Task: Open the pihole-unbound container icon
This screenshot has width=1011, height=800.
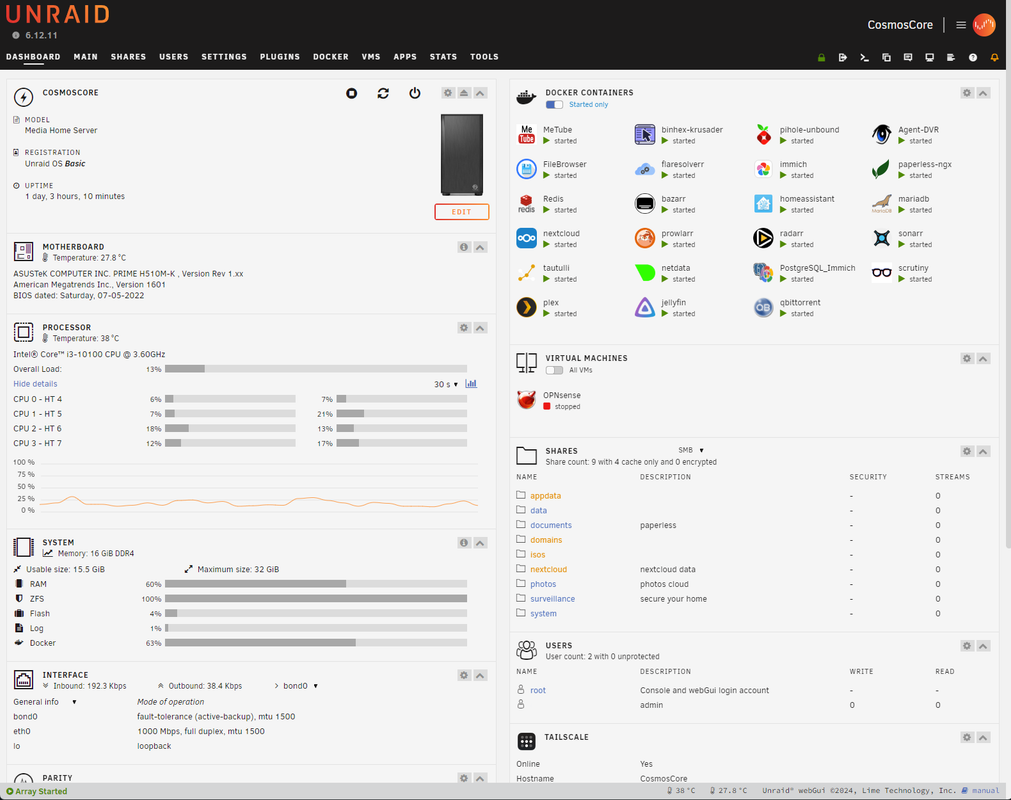Action: pos(763,134)
